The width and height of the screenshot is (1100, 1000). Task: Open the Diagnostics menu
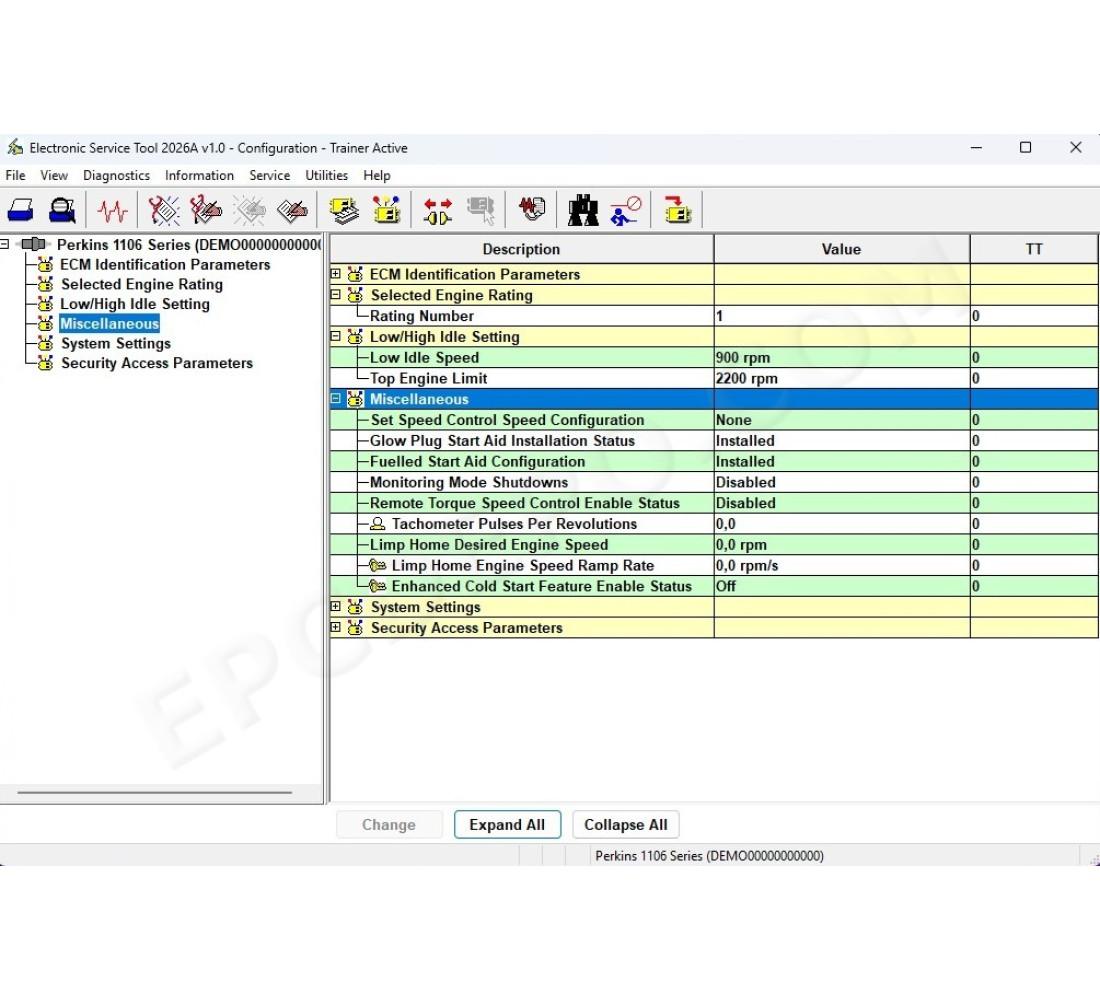tap(116, 175)
